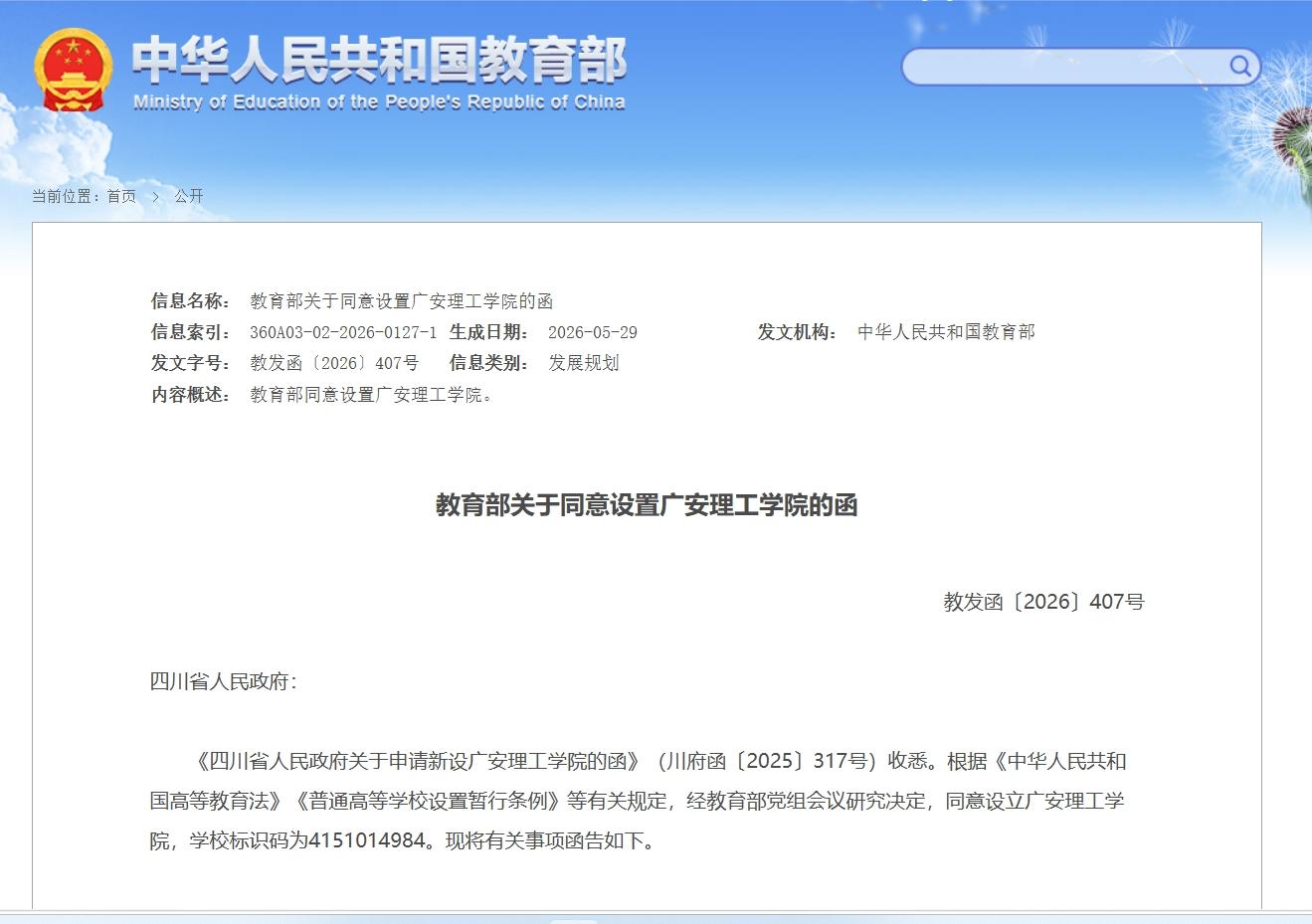Select the category value 发展规划
Image resolution: width=1312 pixels, height=924 pixels.
click(584, 363)
